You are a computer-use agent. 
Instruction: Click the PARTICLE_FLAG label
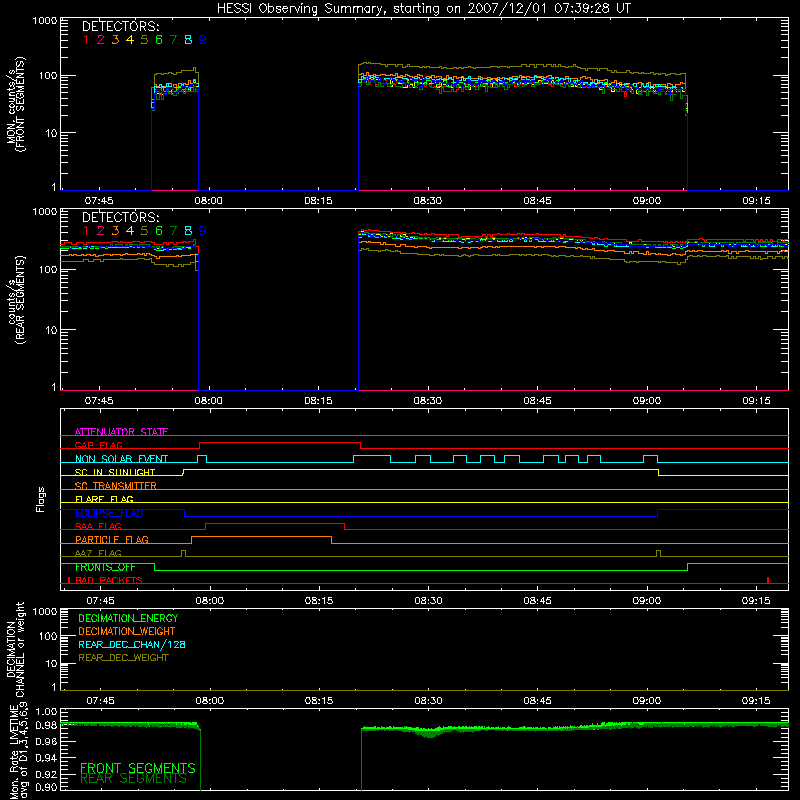click(112, 539)
